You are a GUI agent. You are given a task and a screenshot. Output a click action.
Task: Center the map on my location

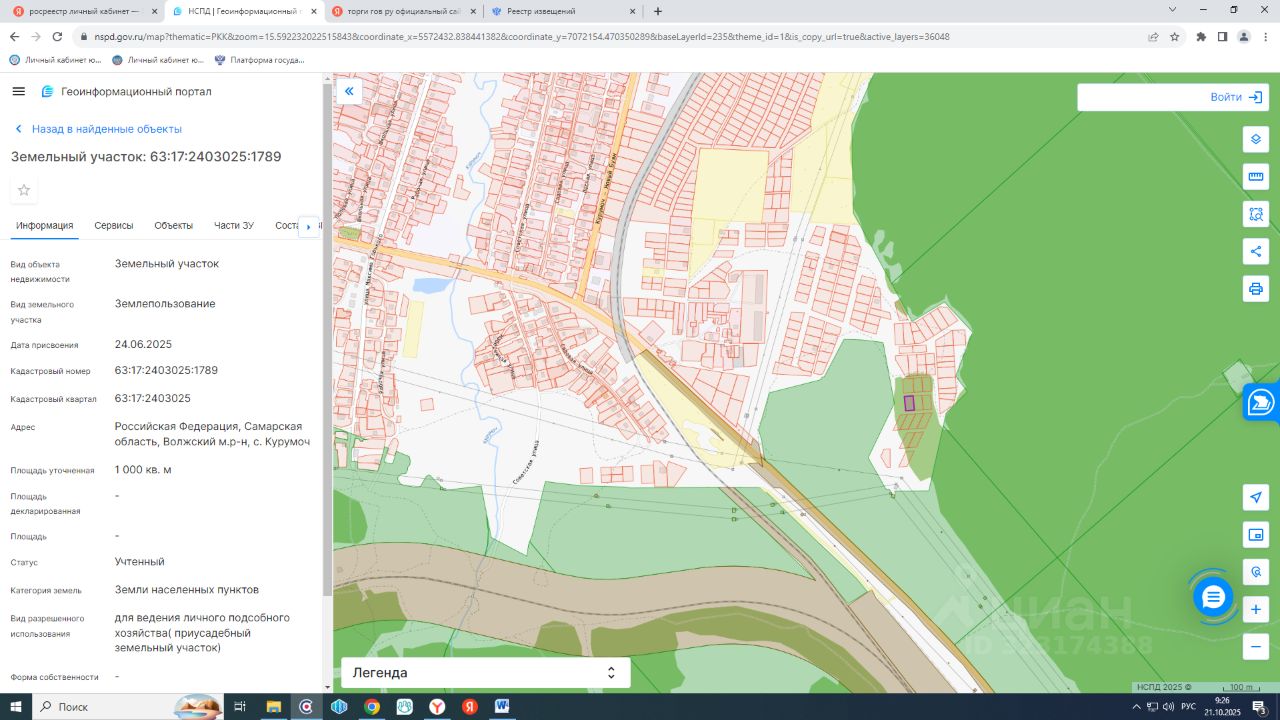(x=1255, y=497)
